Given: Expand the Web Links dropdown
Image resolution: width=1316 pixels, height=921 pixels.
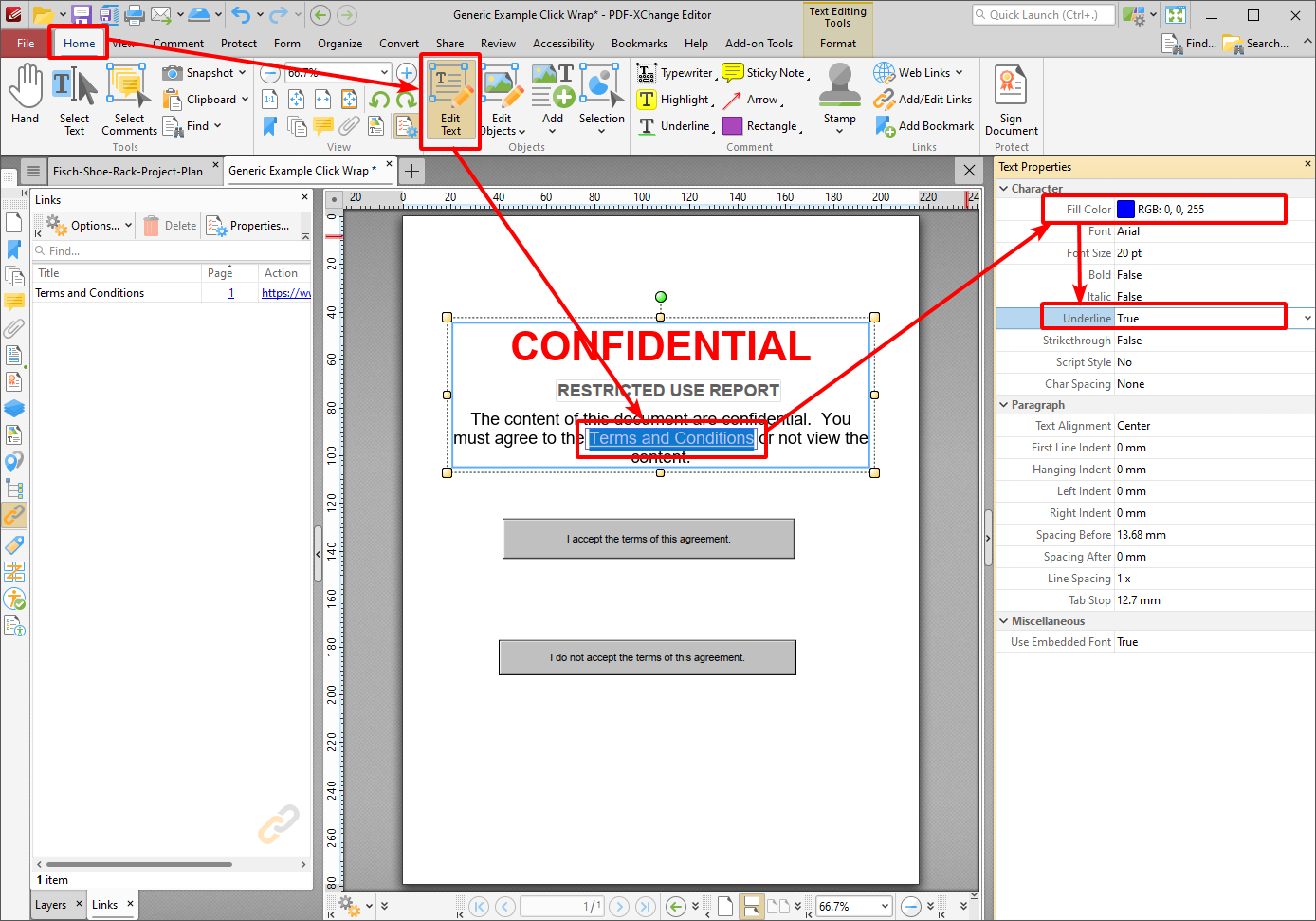Looking at the screenshot, I should (959, 71).
